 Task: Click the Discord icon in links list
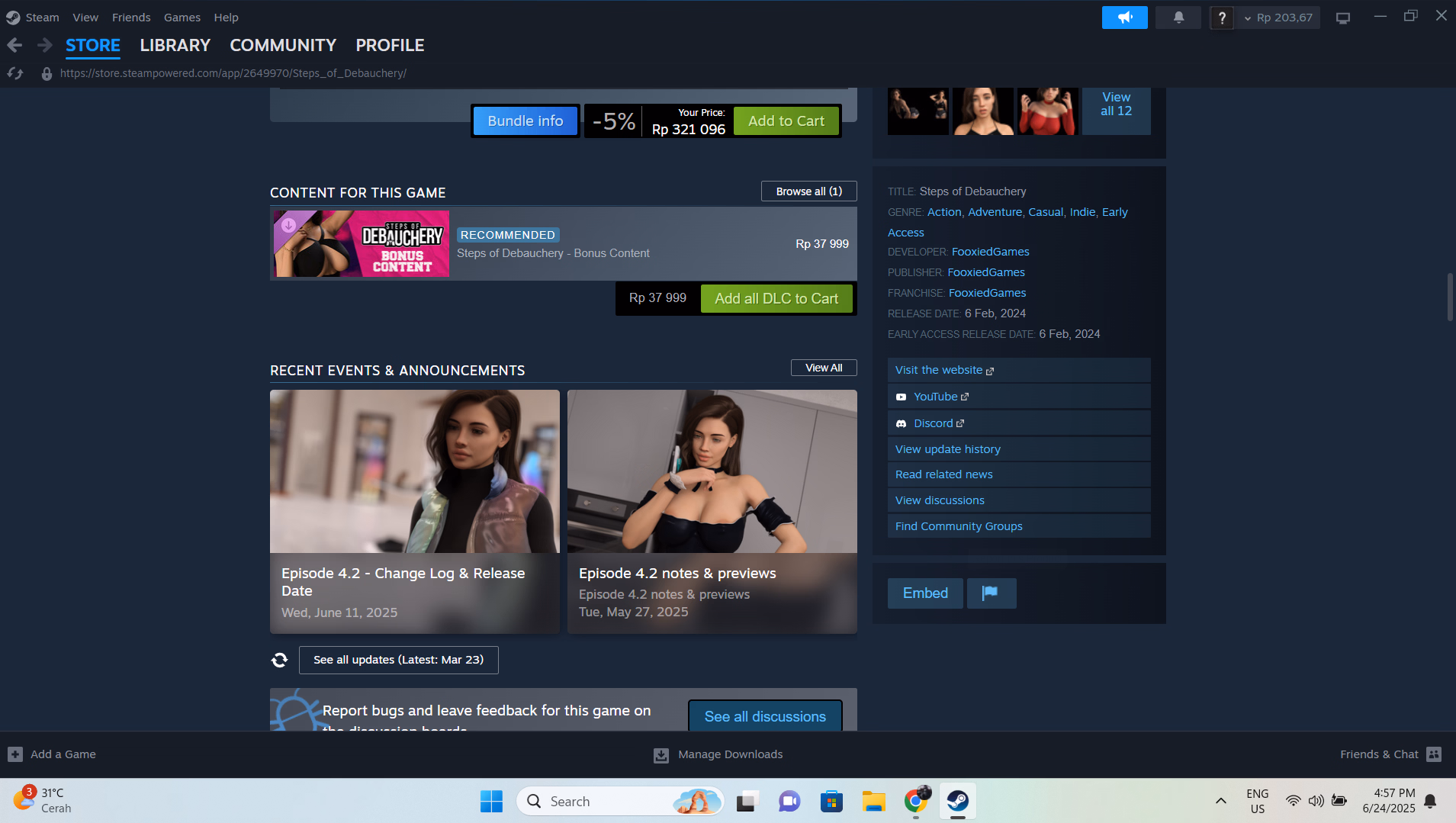click(x=901, y=423)
